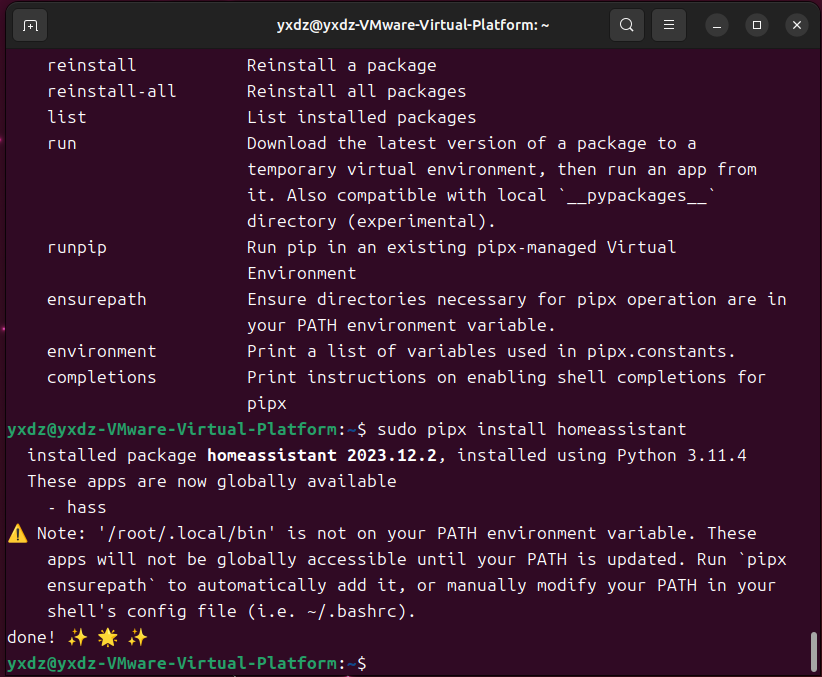
Task: Click the terminal search icon
Action: pyautogui.click(x=626, y=25)
